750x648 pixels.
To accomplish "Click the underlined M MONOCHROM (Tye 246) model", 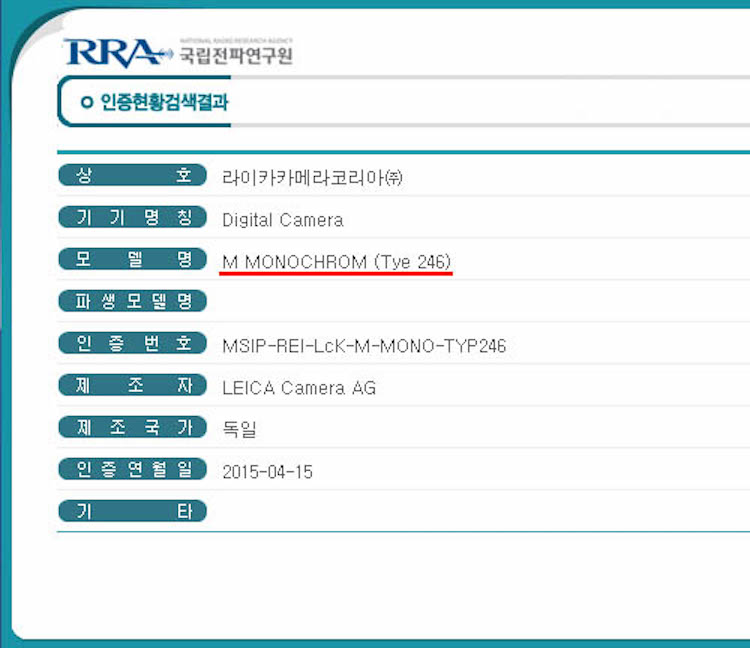I will (336, 262).
